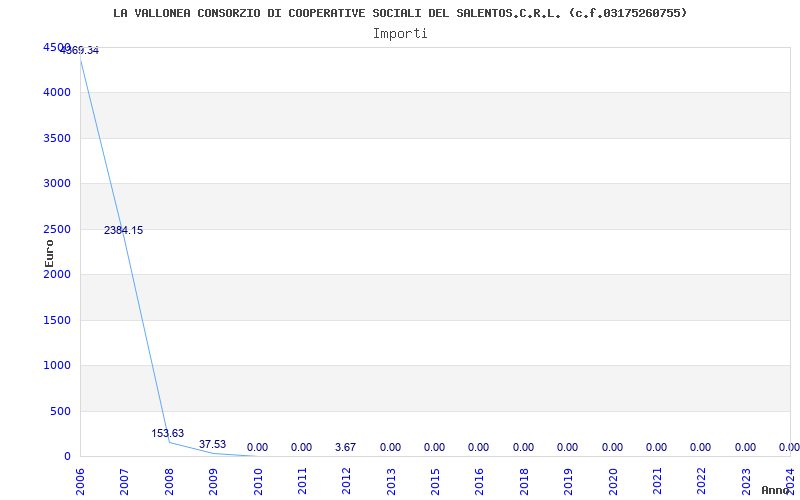The image size is (800, 500).
Task: Select the Importi subtitle text
Action: [400, 34]
